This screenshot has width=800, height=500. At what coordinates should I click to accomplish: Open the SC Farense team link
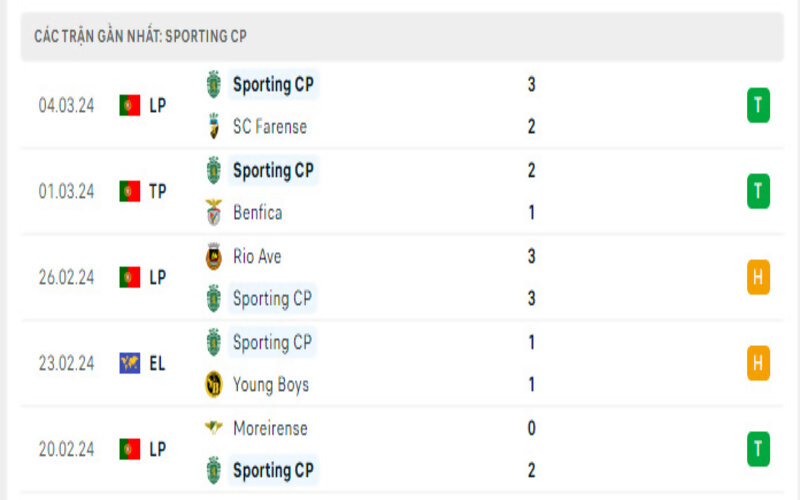[x=269, y=127]
